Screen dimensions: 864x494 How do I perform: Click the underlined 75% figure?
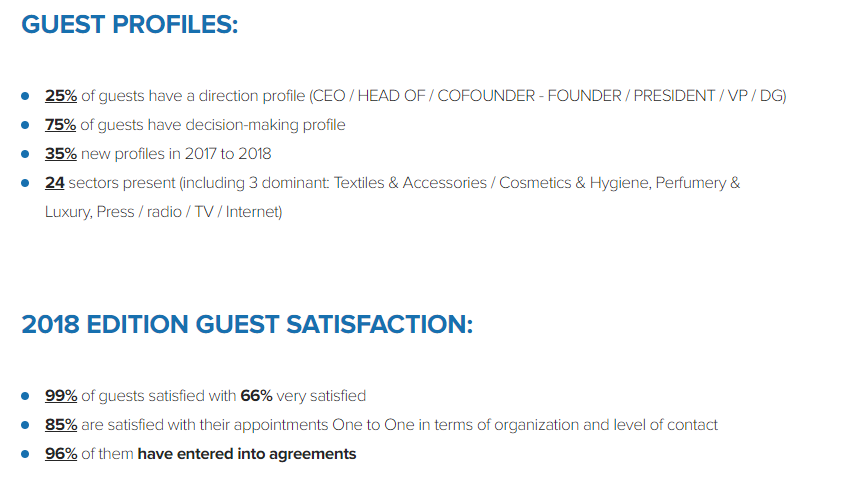(x=60, y=125)
